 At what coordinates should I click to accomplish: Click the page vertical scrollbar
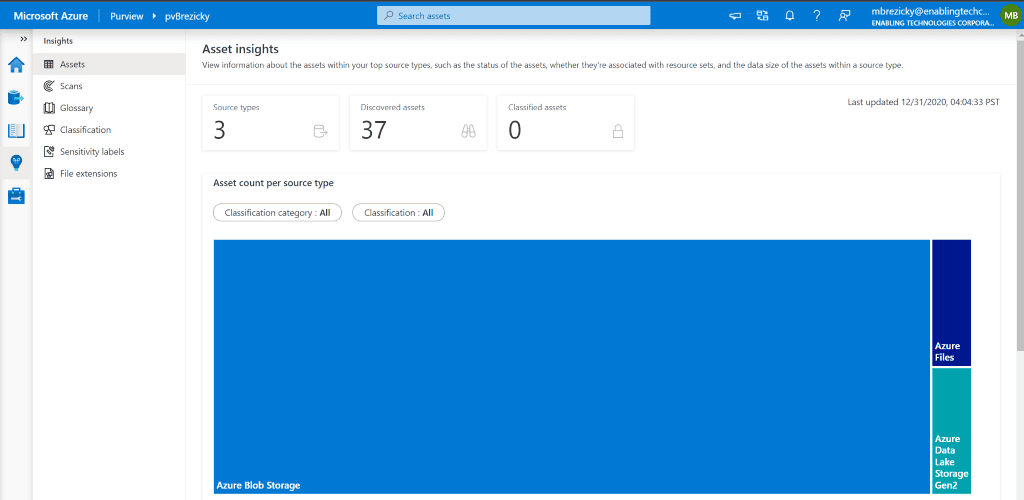tap(1020, 196)
